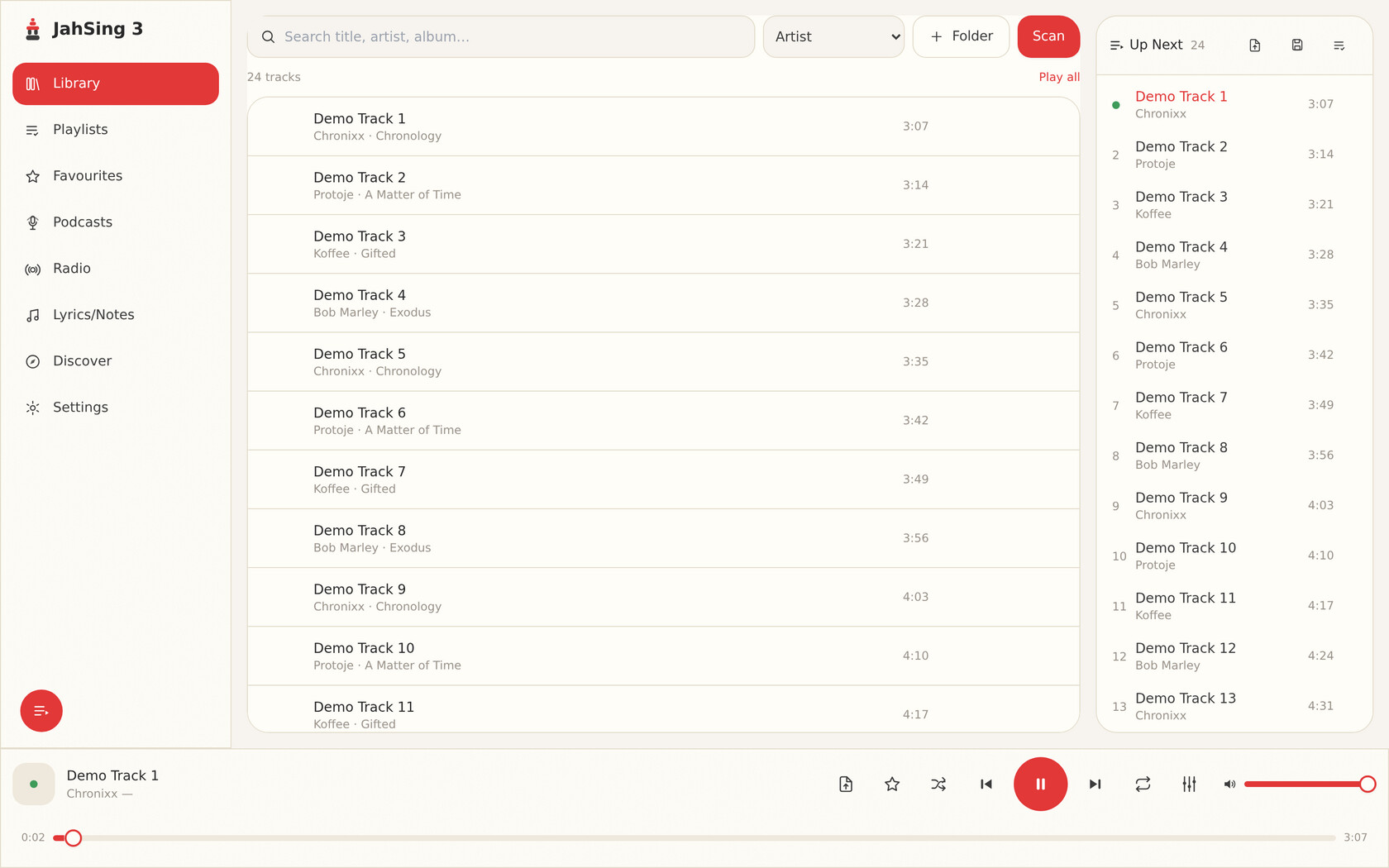Click the now-playing artwork thumbnail in player bar
This screenshot has width=1389, height=868.
pos(34,784)
